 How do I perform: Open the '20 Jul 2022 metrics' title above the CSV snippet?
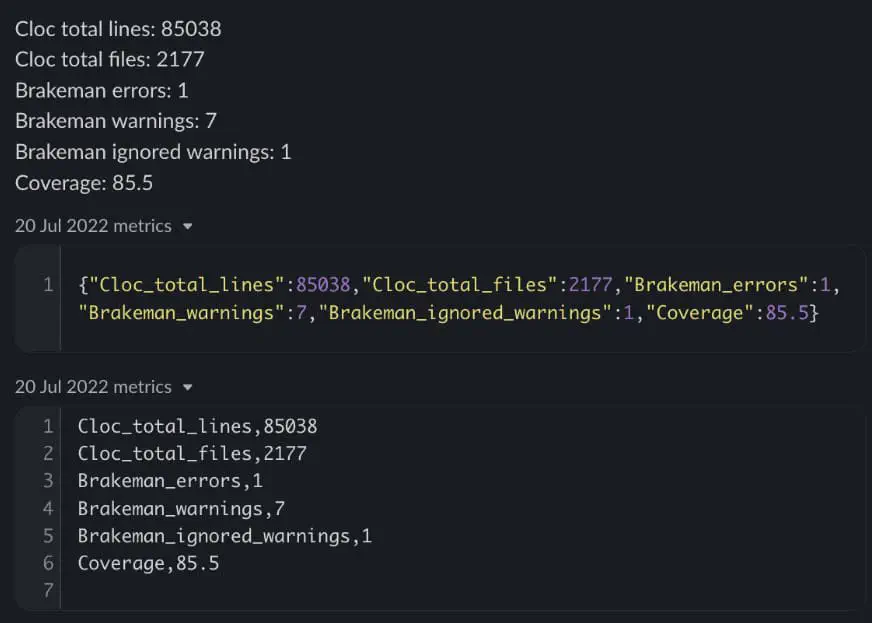coord(93,387)
